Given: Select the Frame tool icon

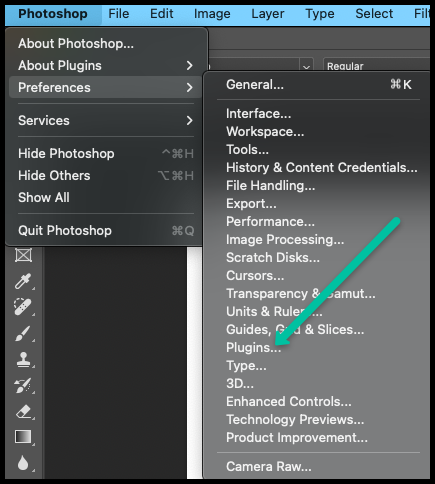Looking at the screenshot, I should coord(23,255).
